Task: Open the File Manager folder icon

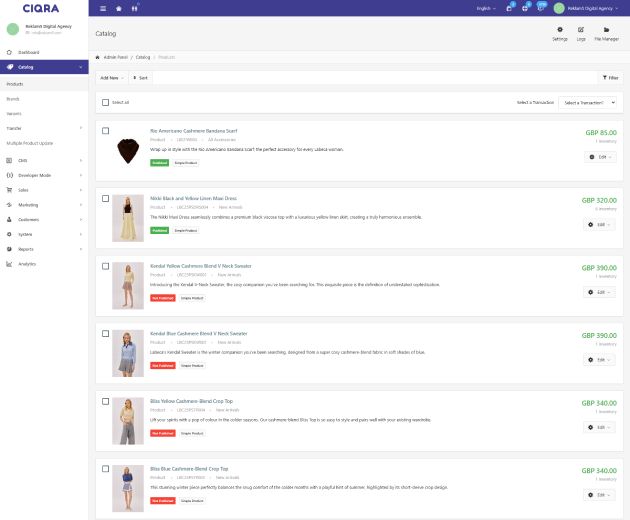Action: tap(606, 30)
